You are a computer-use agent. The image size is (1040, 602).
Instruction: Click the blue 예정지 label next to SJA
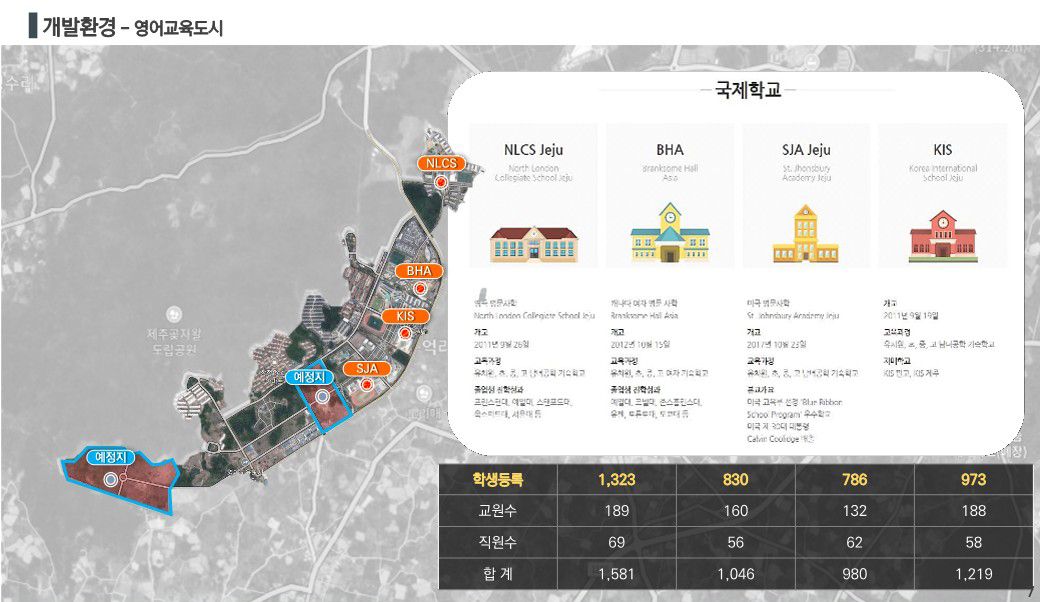[x=309, y=377]
